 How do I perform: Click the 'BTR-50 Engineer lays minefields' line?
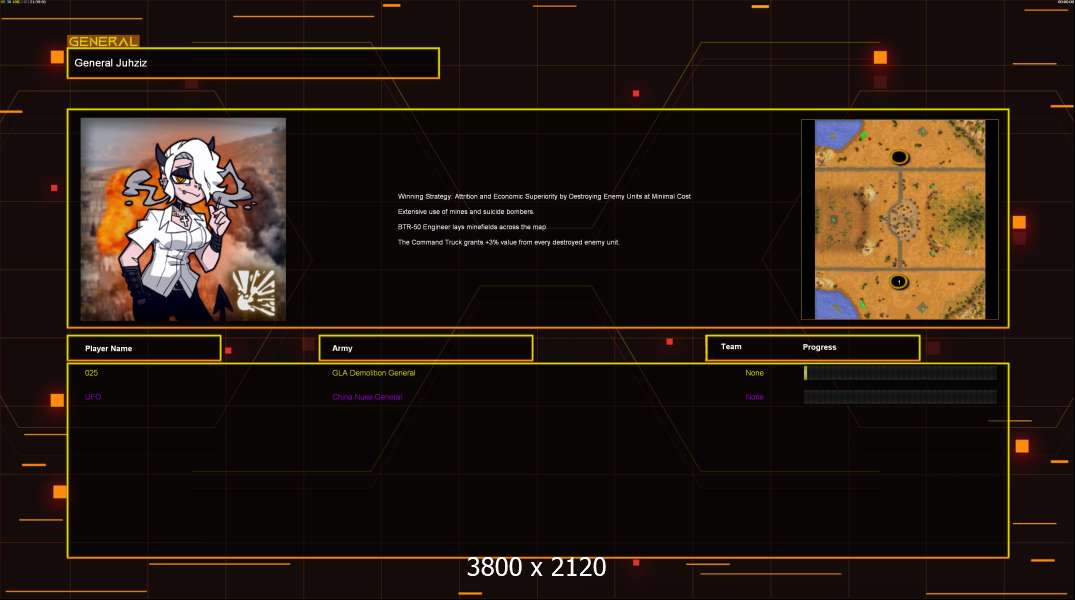[x=472, y=227]
